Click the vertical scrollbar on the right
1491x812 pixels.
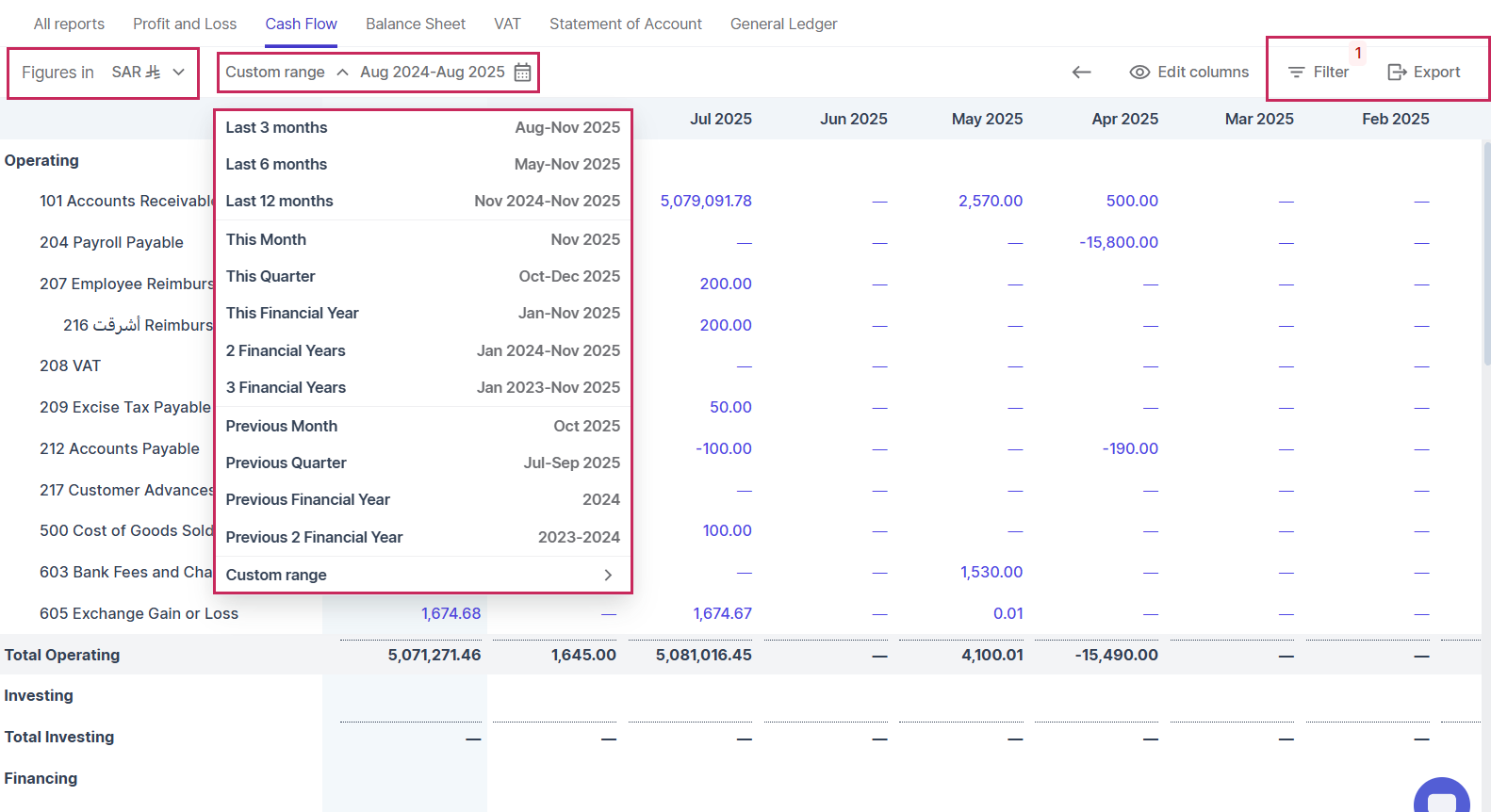pos(1486,254)
